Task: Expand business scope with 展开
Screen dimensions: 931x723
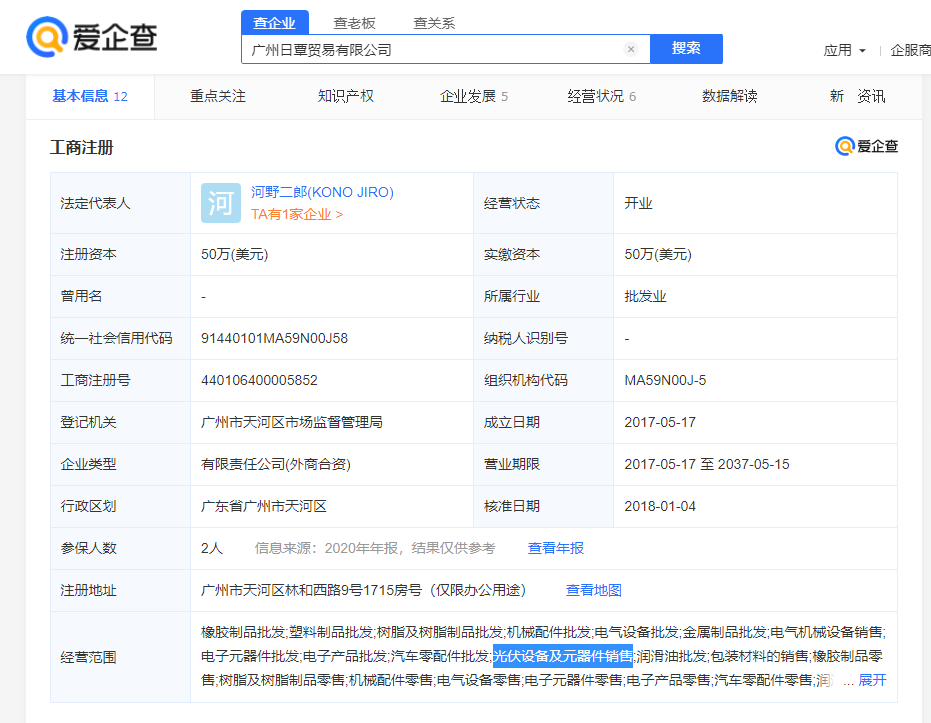Action: tap(872, 680)
